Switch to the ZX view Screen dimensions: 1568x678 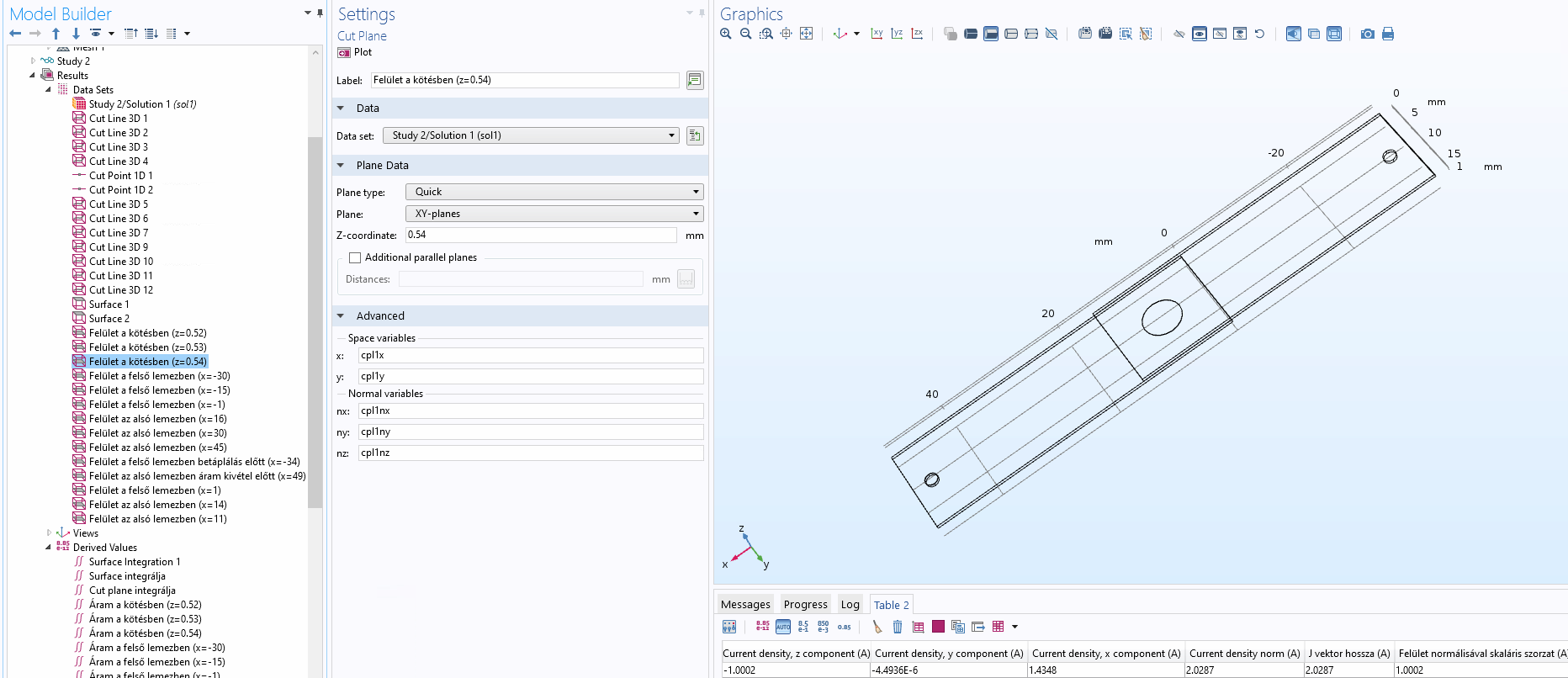coord(917,34)
